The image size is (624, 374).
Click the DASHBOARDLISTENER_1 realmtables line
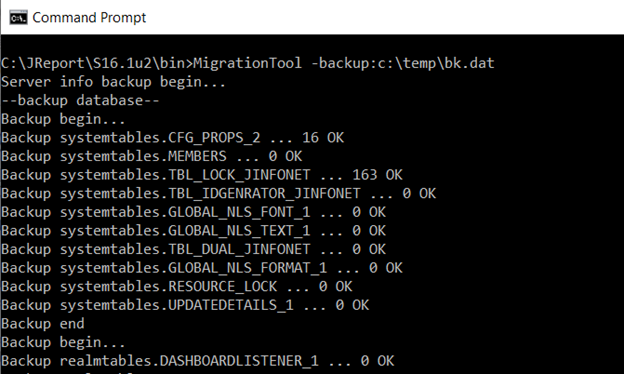[197, 361]
